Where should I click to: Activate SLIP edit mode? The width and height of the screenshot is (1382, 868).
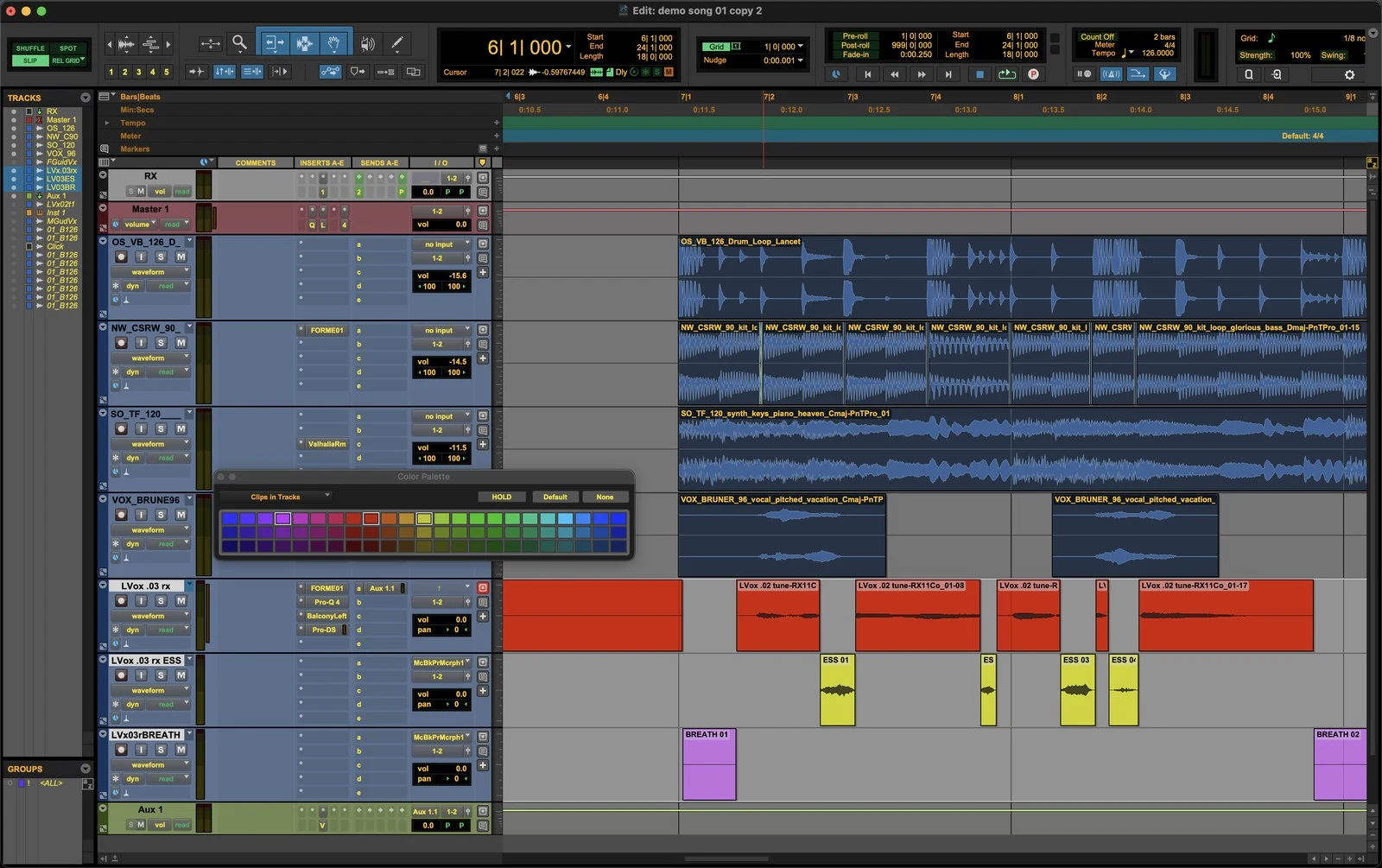[30, 60]
